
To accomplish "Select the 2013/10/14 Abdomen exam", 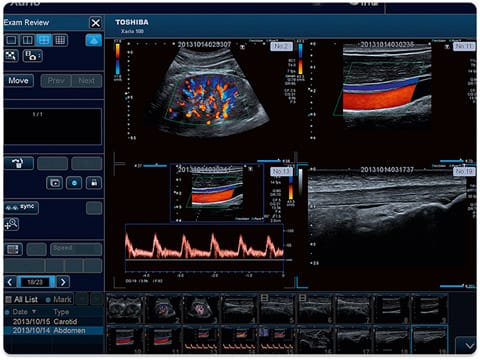I will 54,330.
